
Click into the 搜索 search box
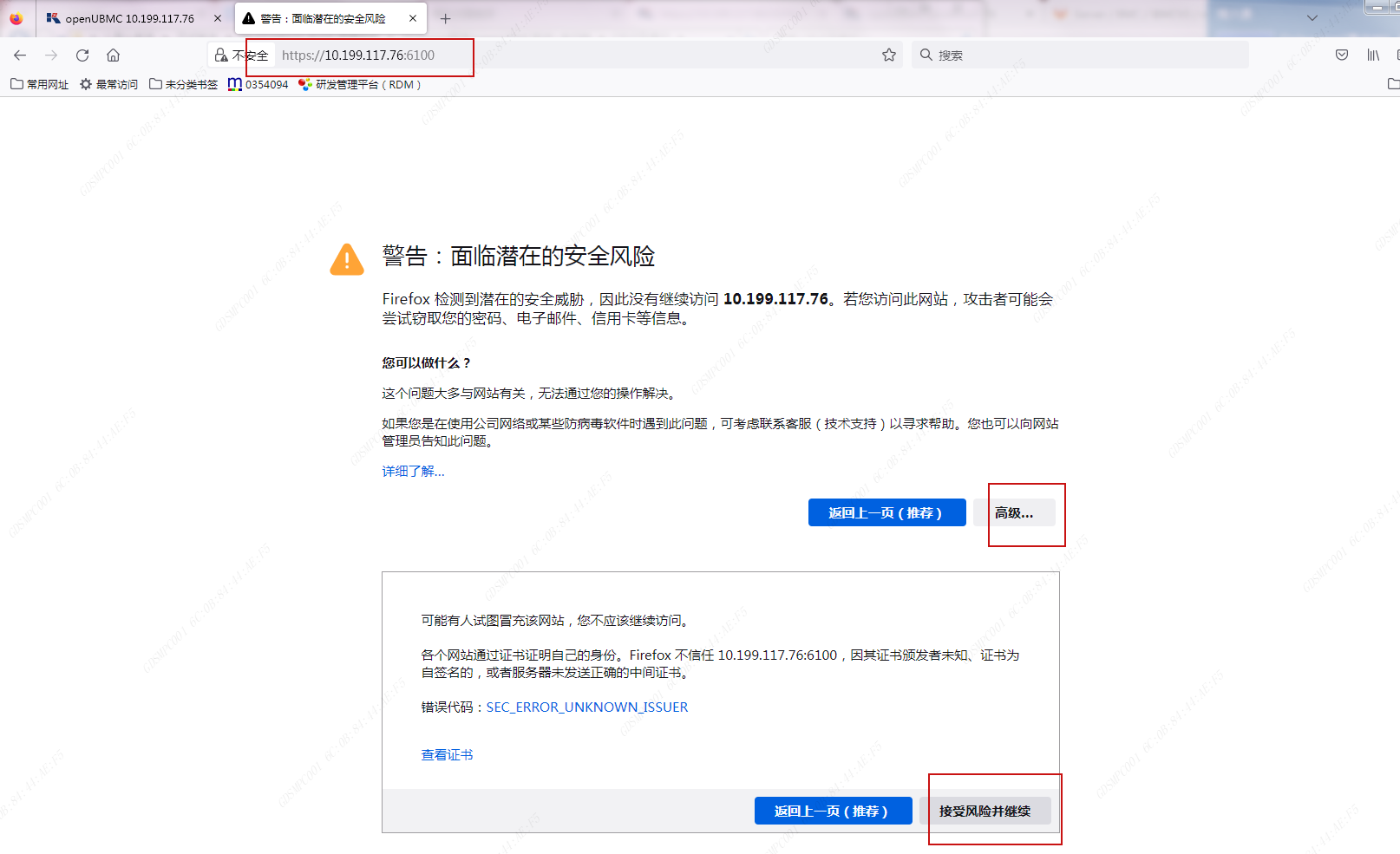click(1084, 55)
